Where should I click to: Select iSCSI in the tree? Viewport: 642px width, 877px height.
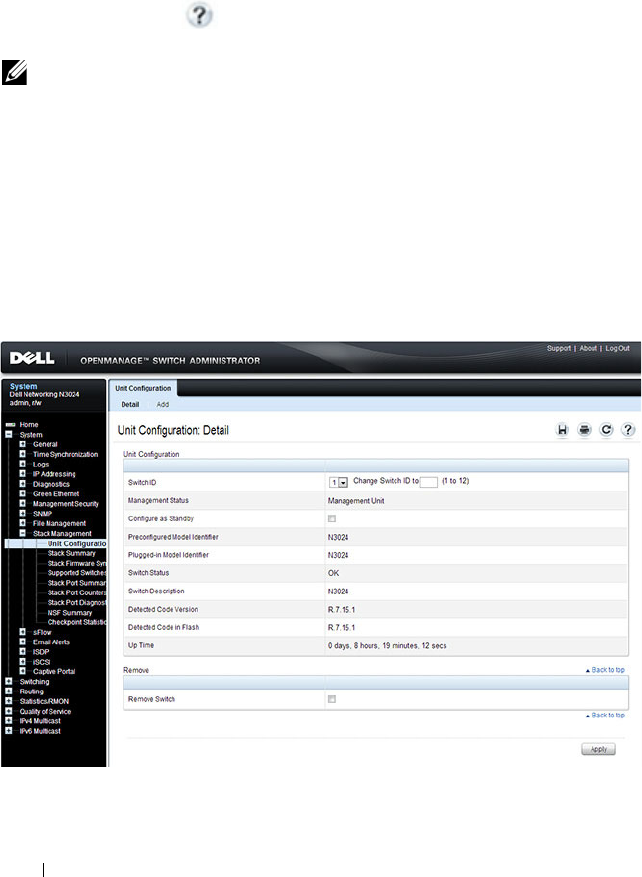click(x=41, y=662)
